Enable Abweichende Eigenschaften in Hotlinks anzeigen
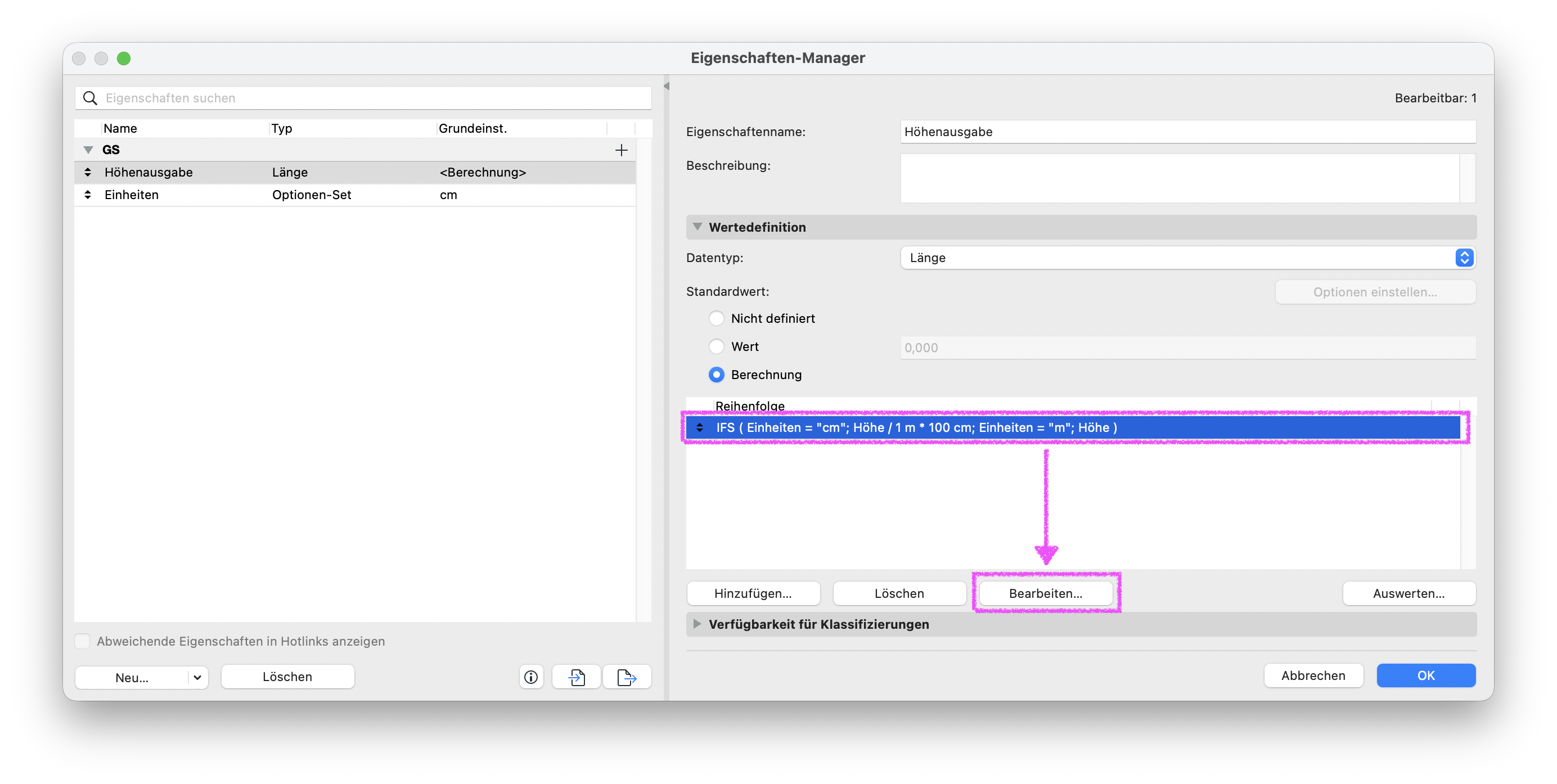Viewport: 1557px width, 784px height. click(x=82, y=641)
